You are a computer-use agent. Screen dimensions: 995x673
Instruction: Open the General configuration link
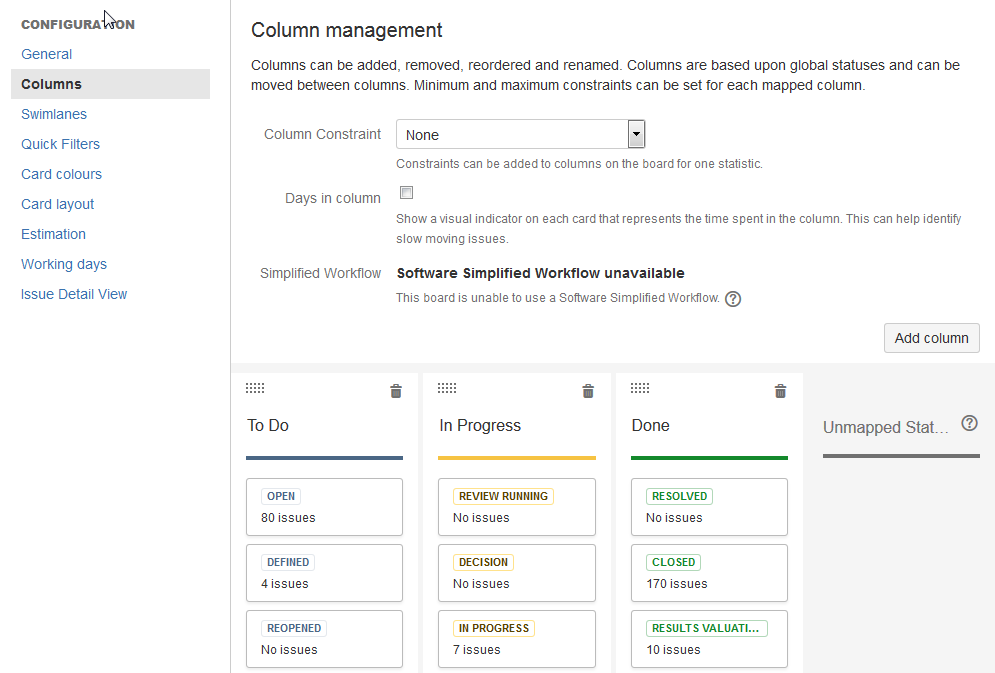click(46, 54)
